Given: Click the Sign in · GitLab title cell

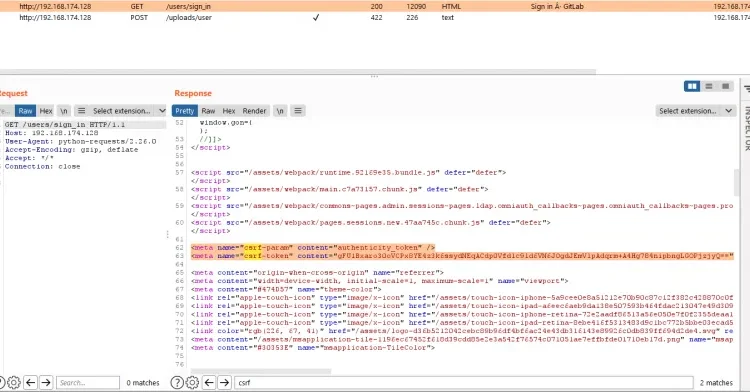Looking at the screenshot, I should (557, 6).
